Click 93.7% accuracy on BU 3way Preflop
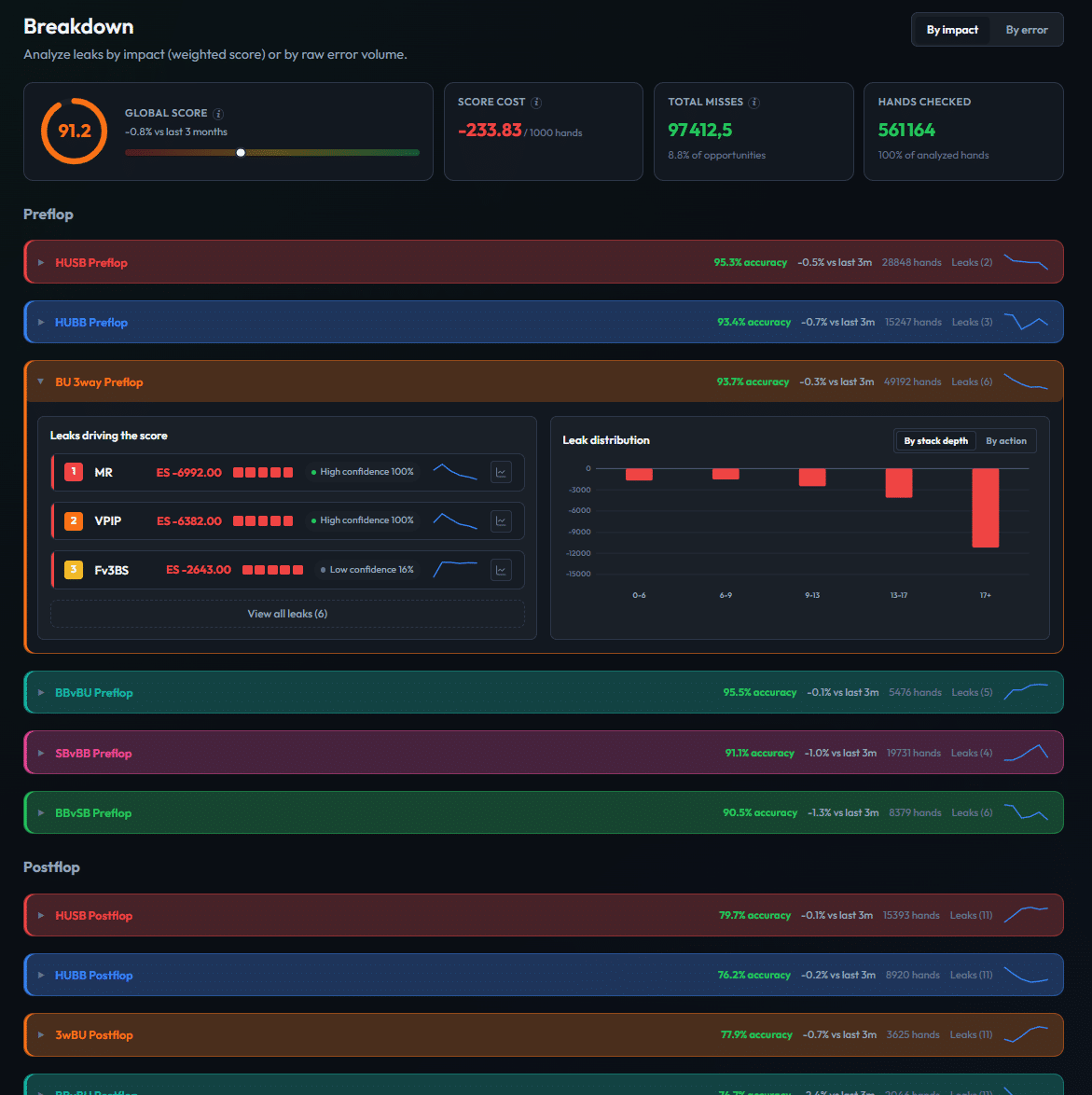 753,382
